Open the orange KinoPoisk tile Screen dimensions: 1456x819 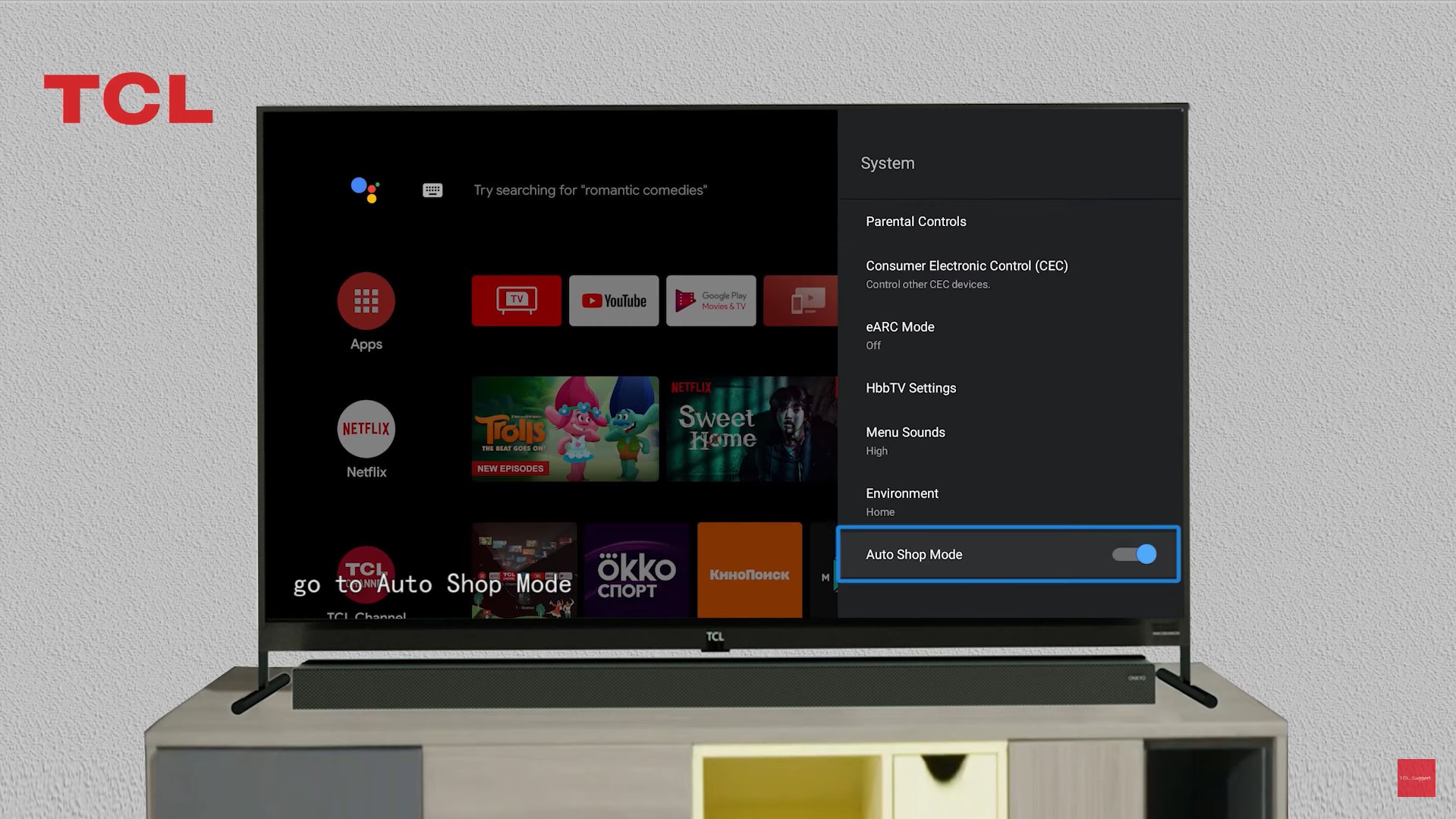750,570
